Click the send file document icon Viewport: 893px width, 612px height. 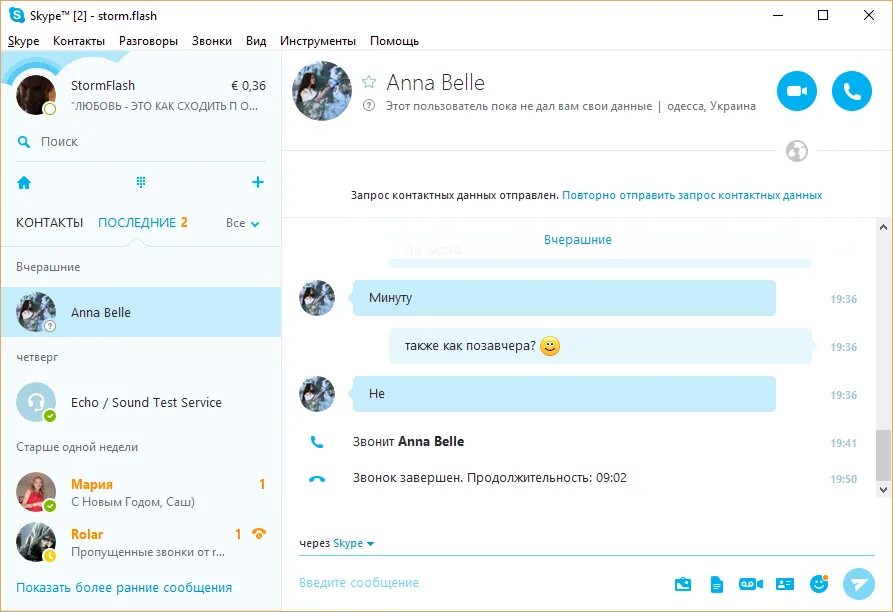coord(717,584)
